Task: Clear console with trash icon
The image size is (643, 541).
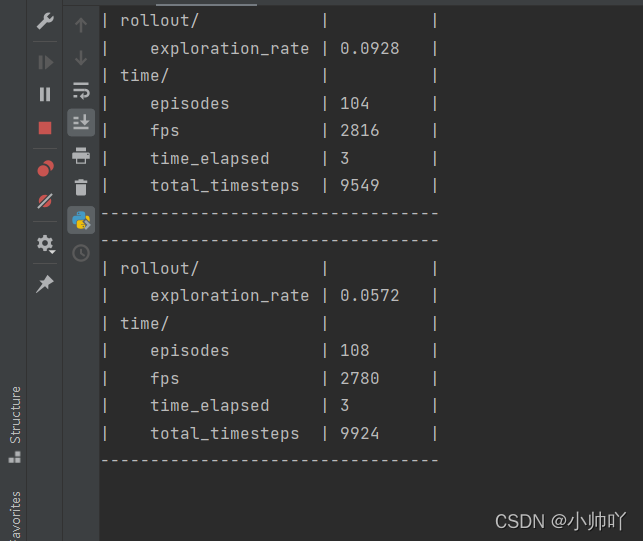Action: point(81,187)
